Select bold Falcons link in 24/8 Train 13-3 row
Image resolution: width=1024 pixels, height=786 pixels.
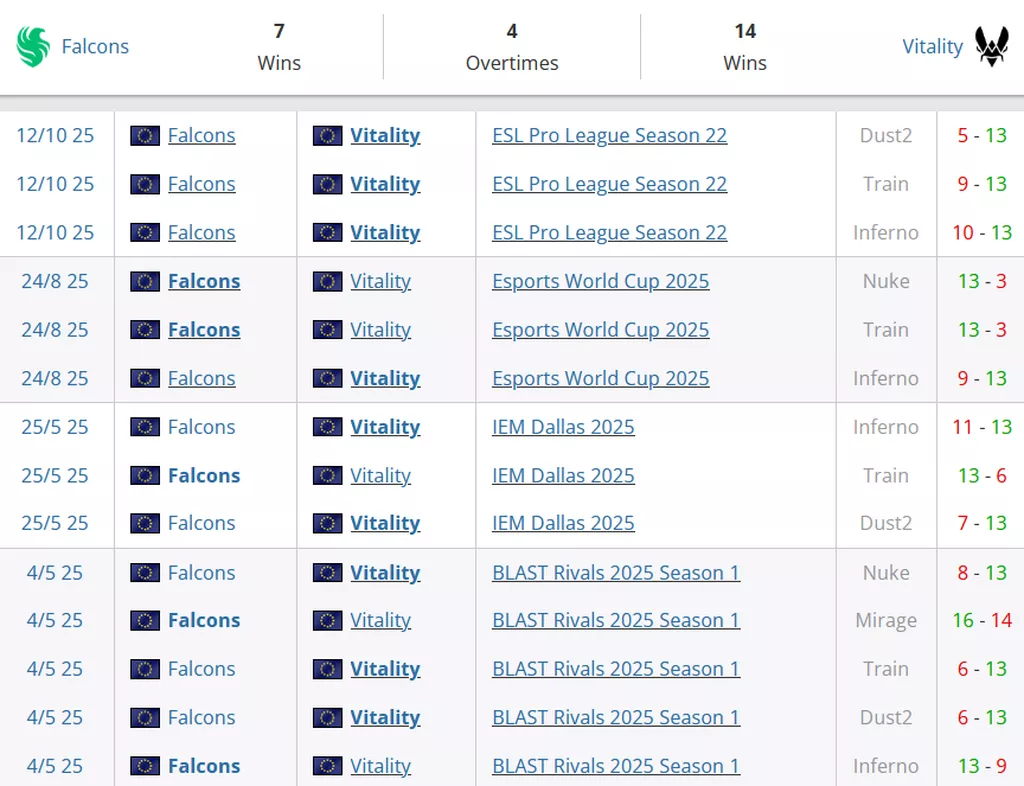[x=204, y=330]
